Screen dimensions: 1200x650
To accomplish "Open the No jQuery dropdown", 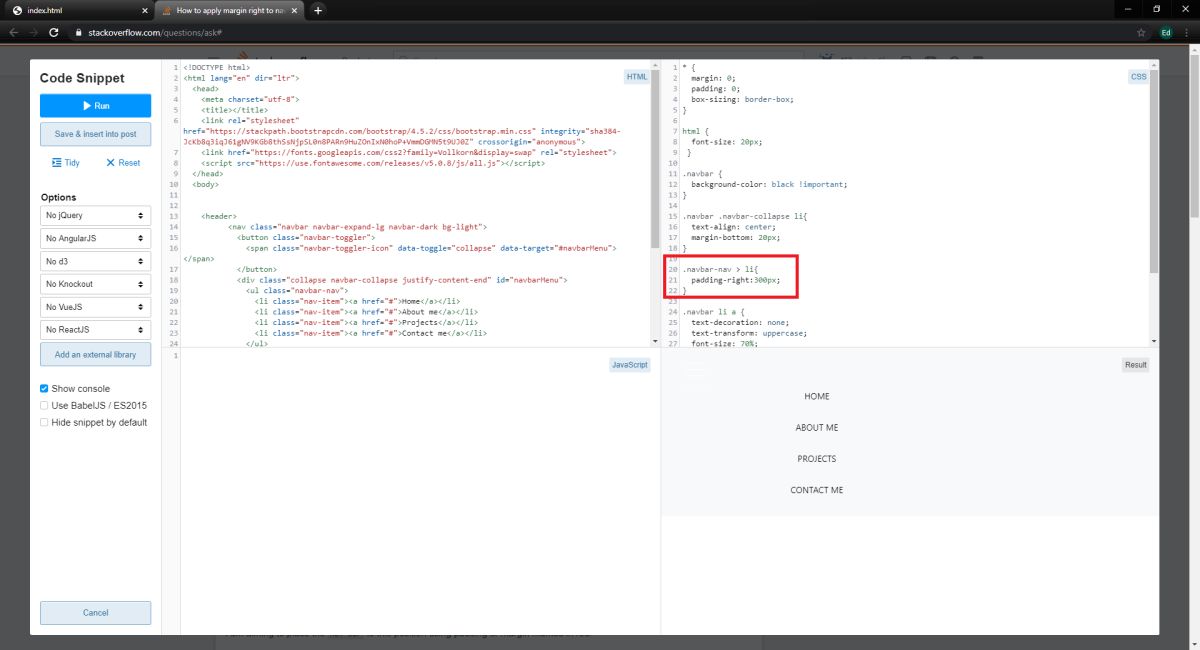I will tap(95, 215).
